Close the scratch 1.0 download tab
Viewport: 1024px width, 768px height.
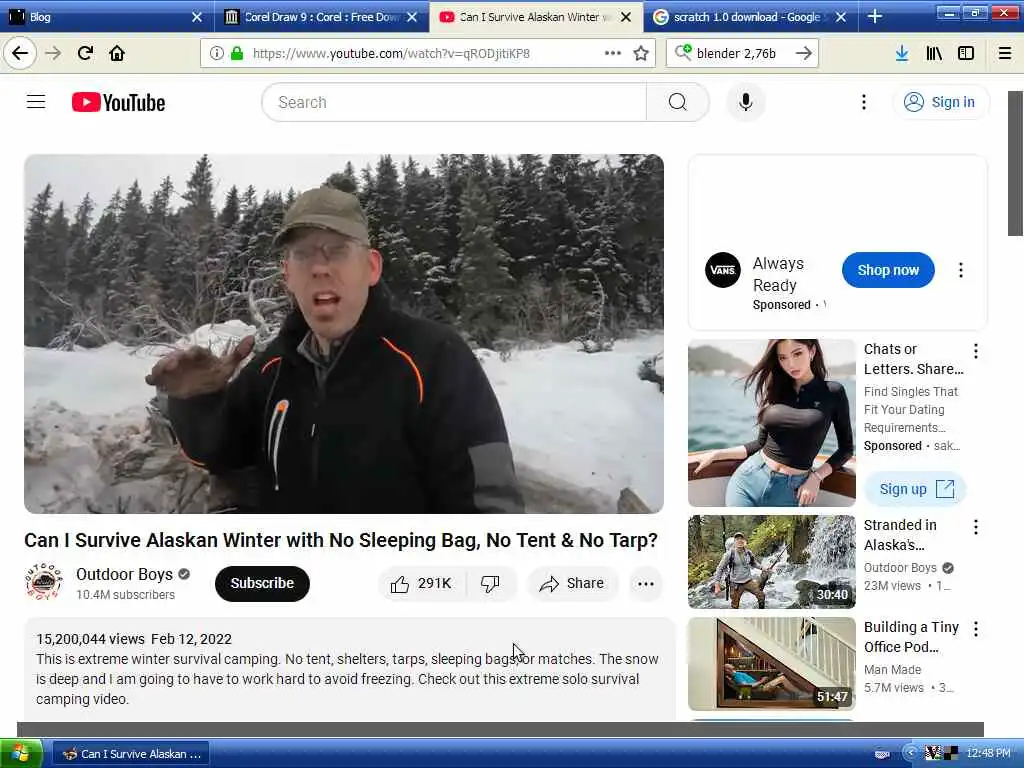(841, 17)
